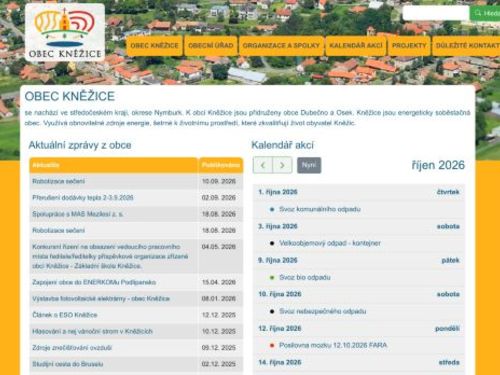Open KALENDÁŘ AKCÍ menu item
The width and height of the screenshot is (500, 375).
coord(356,45)
